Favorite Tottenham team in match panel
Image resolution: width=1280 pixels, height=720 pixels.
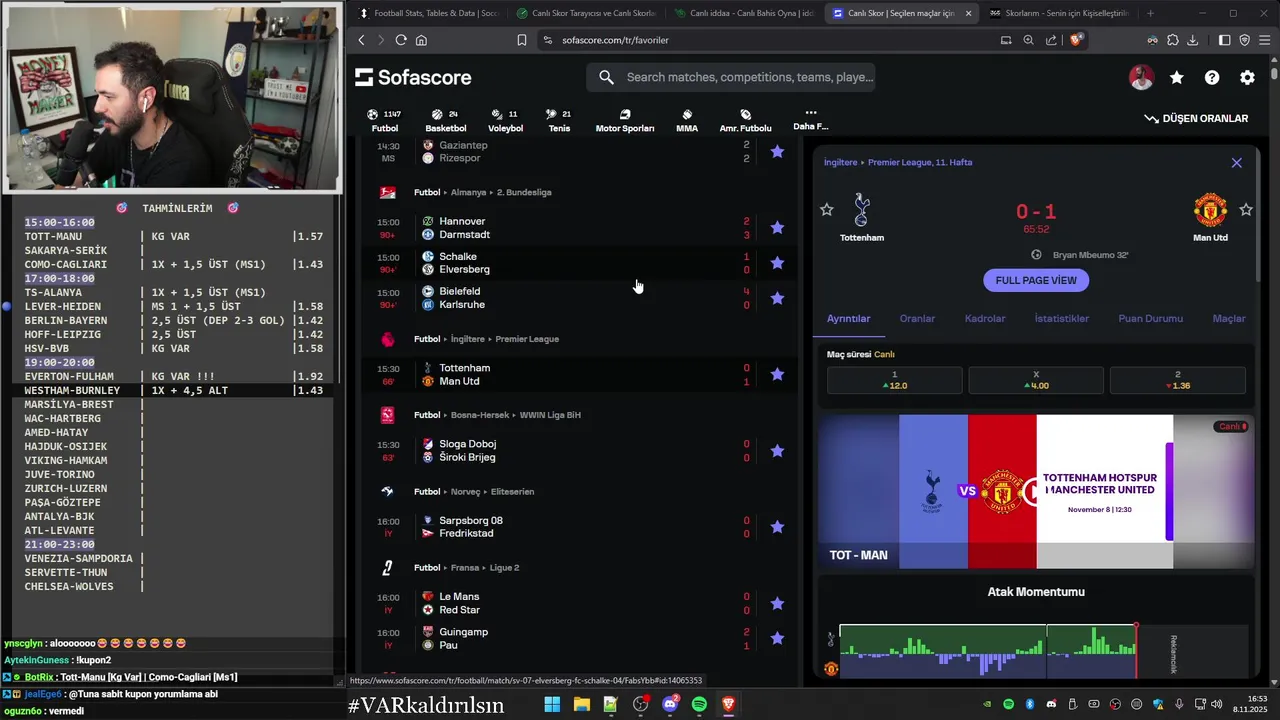tap(826, 209)
